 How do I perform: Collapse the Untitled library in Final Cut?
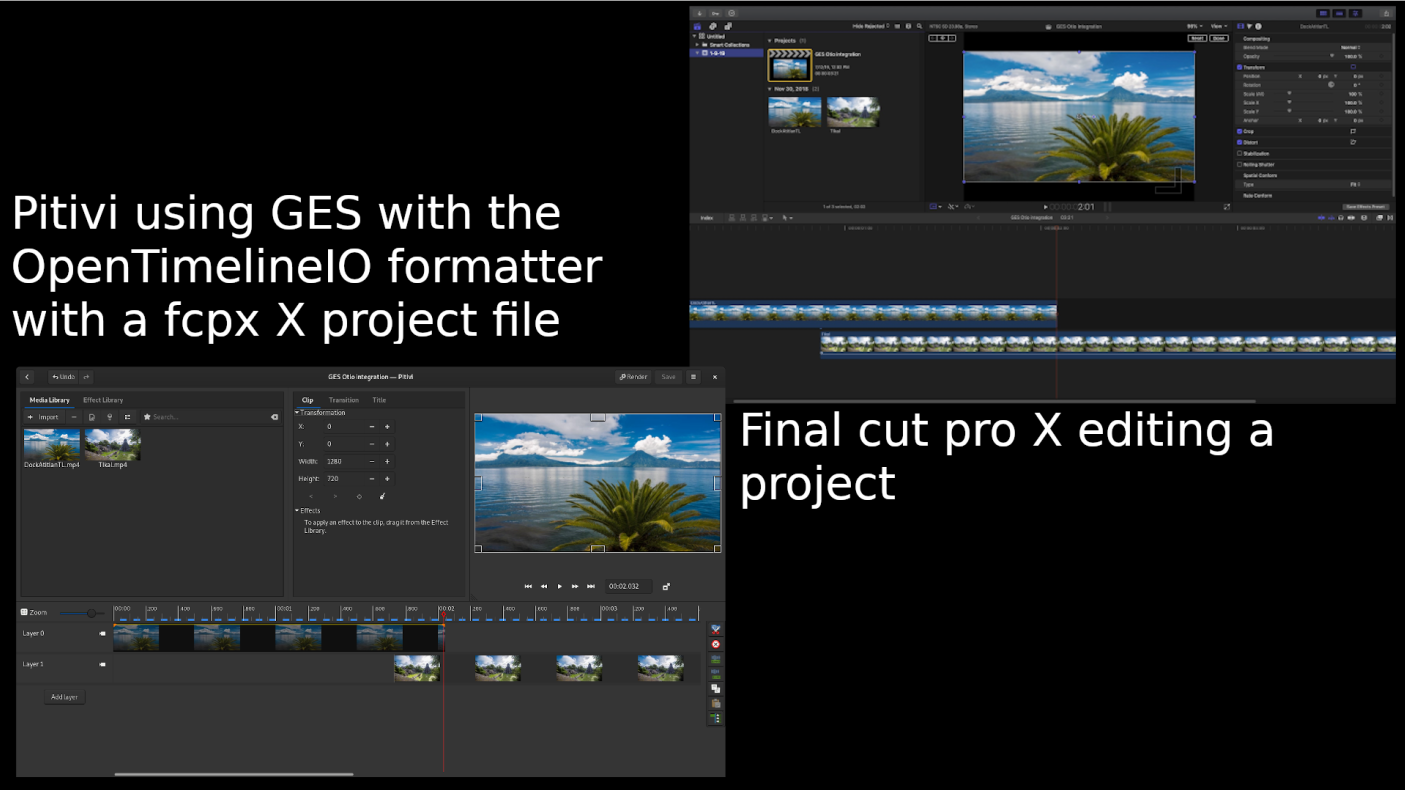tap(694, 36)
